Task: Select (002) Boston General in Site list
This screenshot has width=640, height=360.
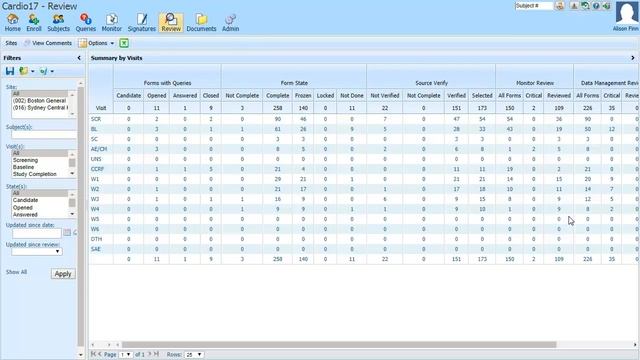Action: 40,100
